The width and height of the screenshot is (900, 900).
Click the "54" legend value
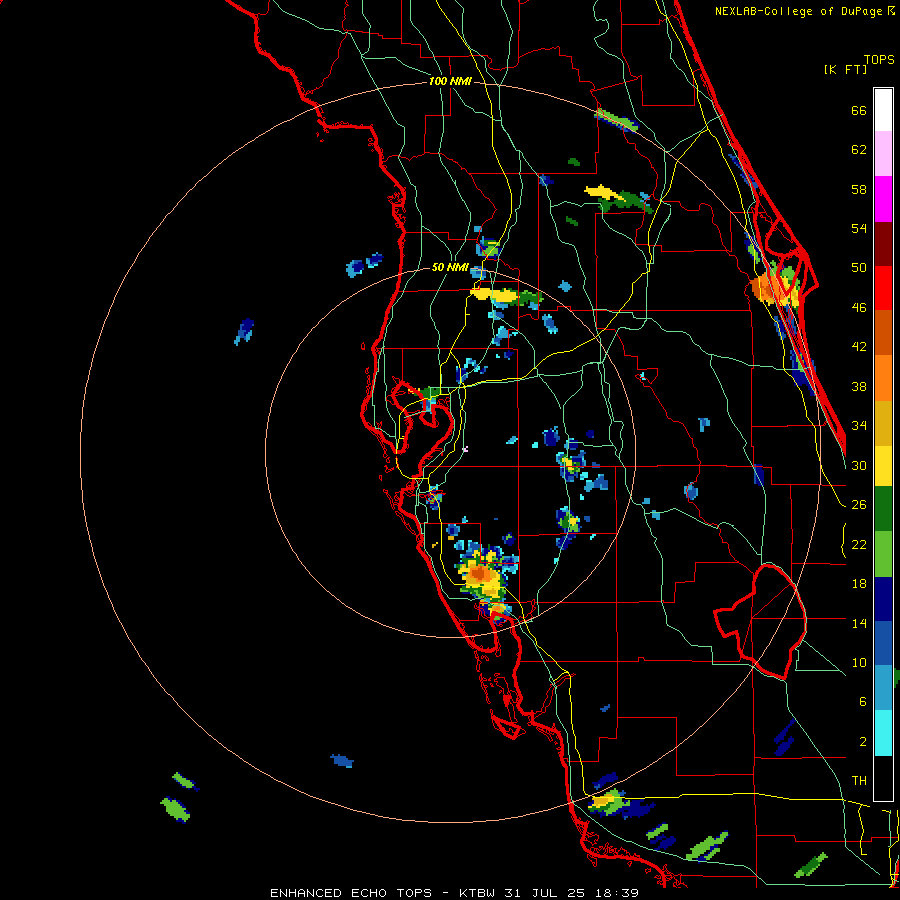pos(859,228)
